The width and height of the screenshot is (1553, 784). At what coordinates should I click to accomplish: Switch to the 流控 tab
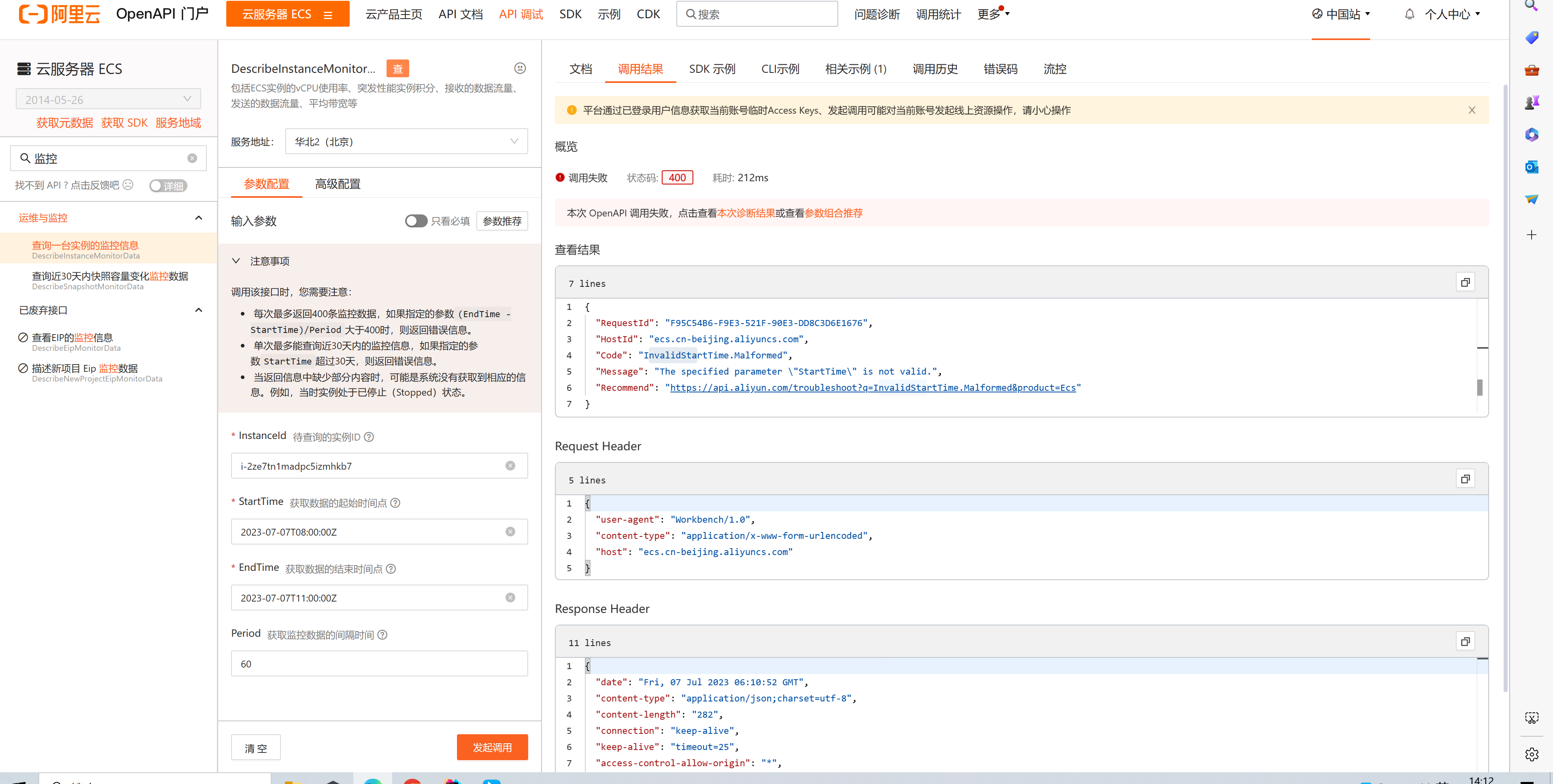click(x=1054, y=69)
